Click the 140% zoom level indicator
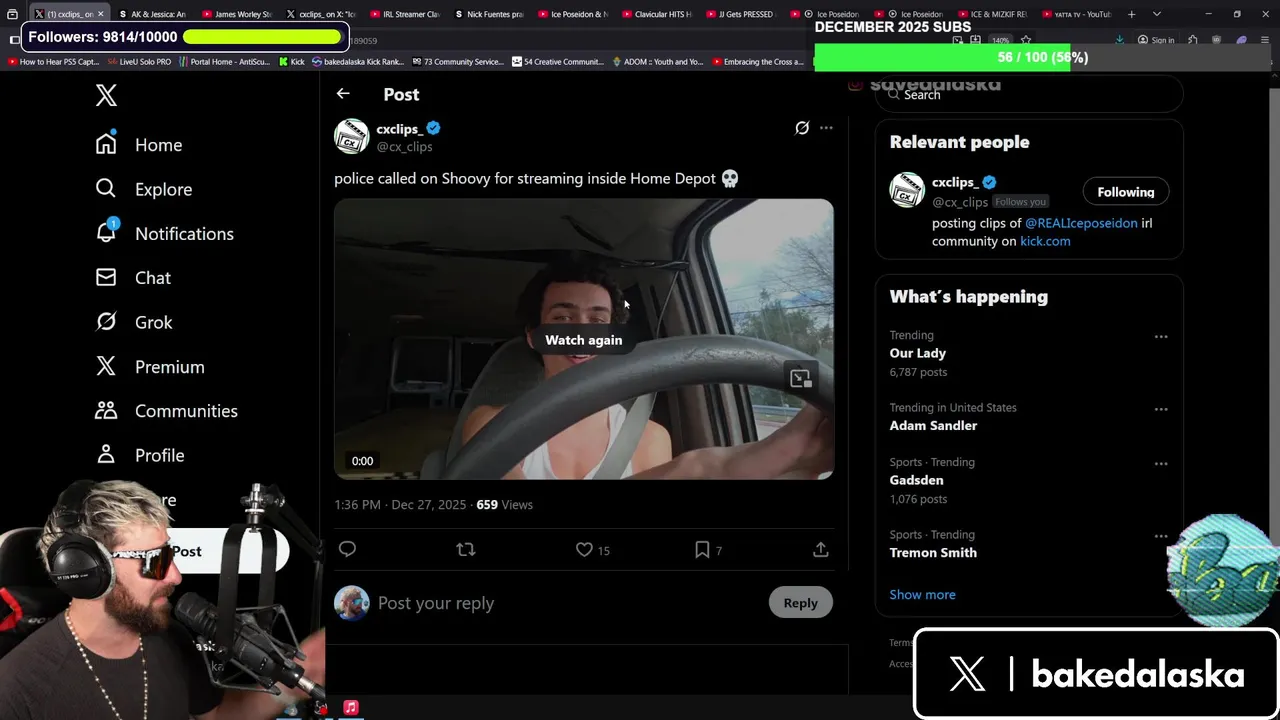The image size is (1280, 720). pyautogui.click(x=1000, y=40)
